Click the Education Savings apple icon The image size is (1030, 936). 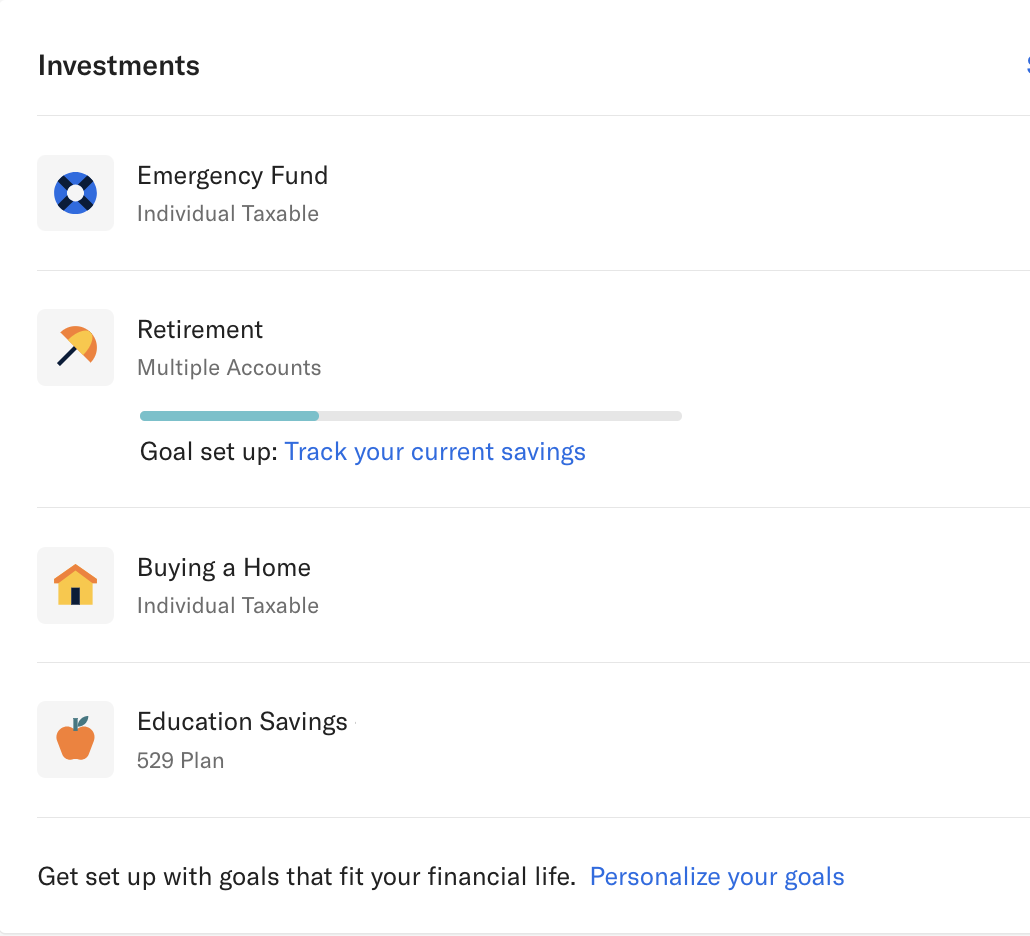coord(75,739)
